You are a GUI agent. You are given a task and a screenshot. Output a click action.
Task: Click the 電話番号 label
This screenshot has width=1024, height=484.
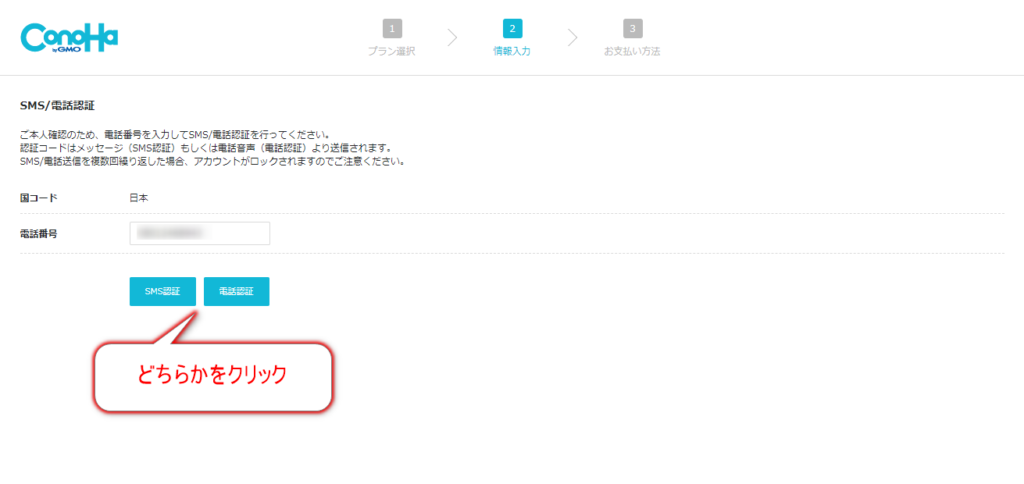coord(39,233)
